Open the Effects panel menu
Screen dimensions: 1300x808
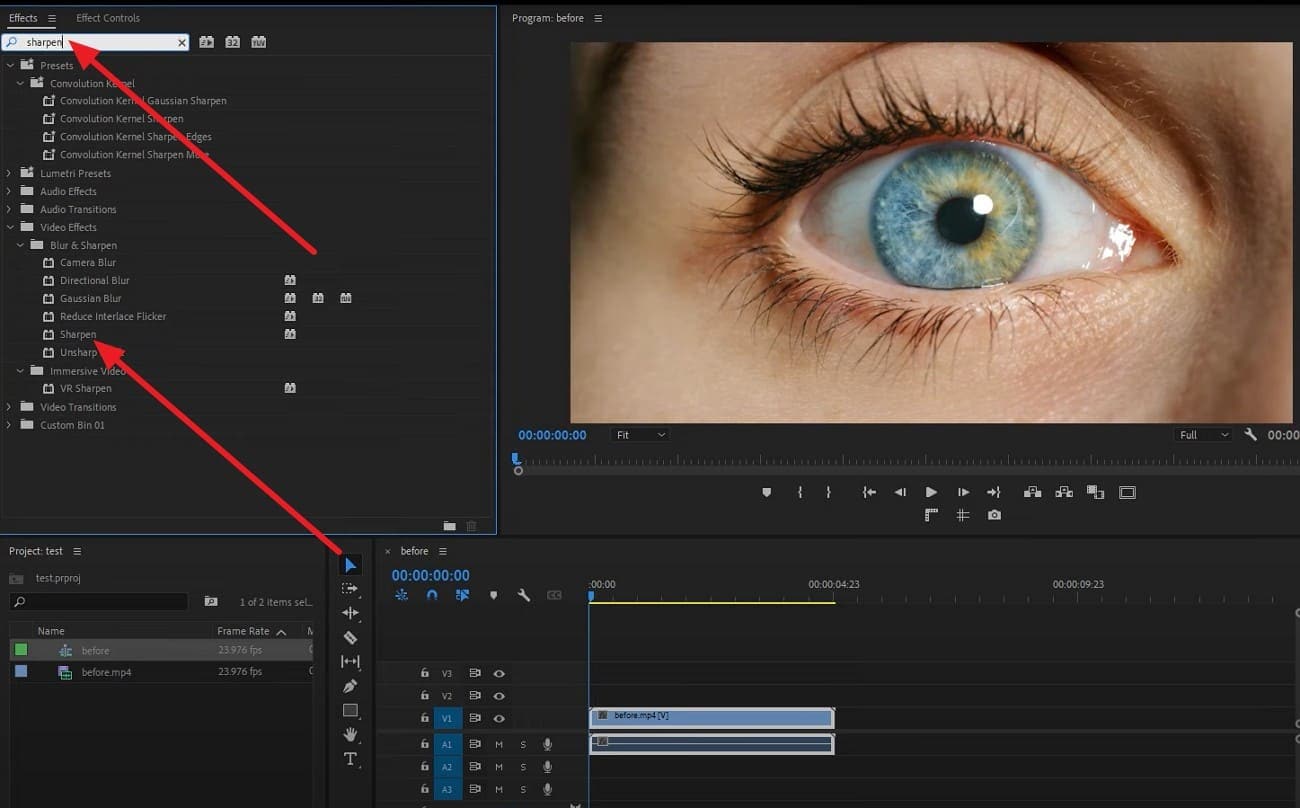point(52,18)
